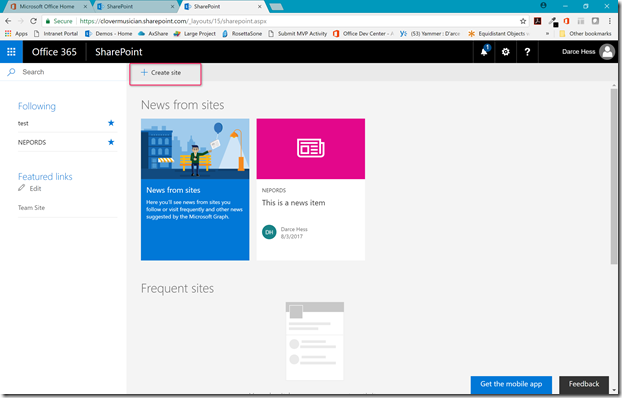Open Demos - Home bookmark
Image resolution: width=622 pixels, height=398 pixels.
[109, 34]
